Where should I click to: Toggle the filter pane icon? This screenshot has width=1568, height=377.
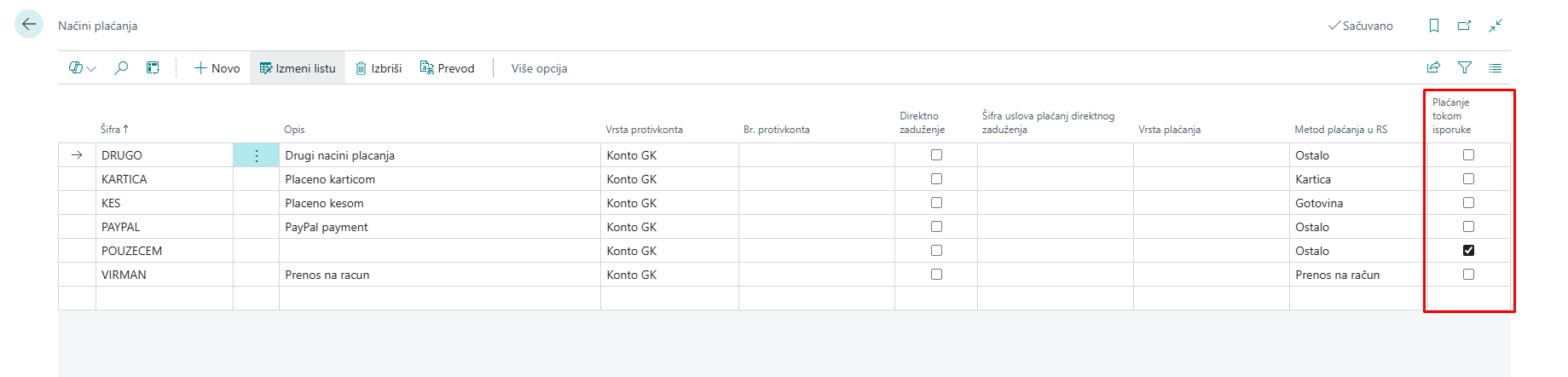click(x=1465, y=68)
